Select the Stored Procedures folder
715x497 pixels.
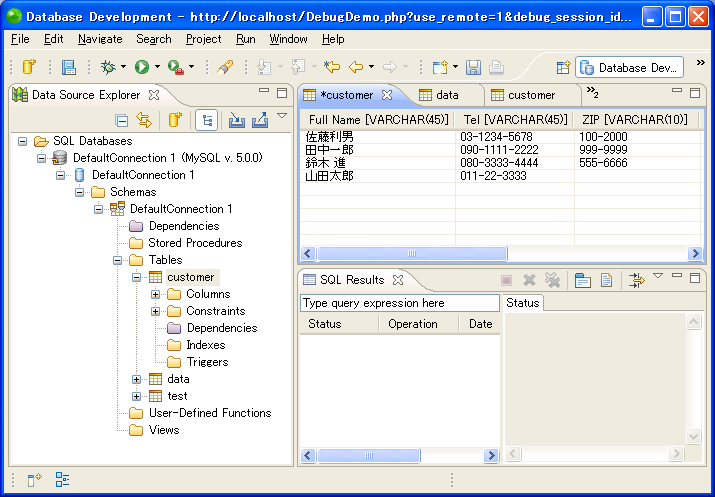(194, 243)
